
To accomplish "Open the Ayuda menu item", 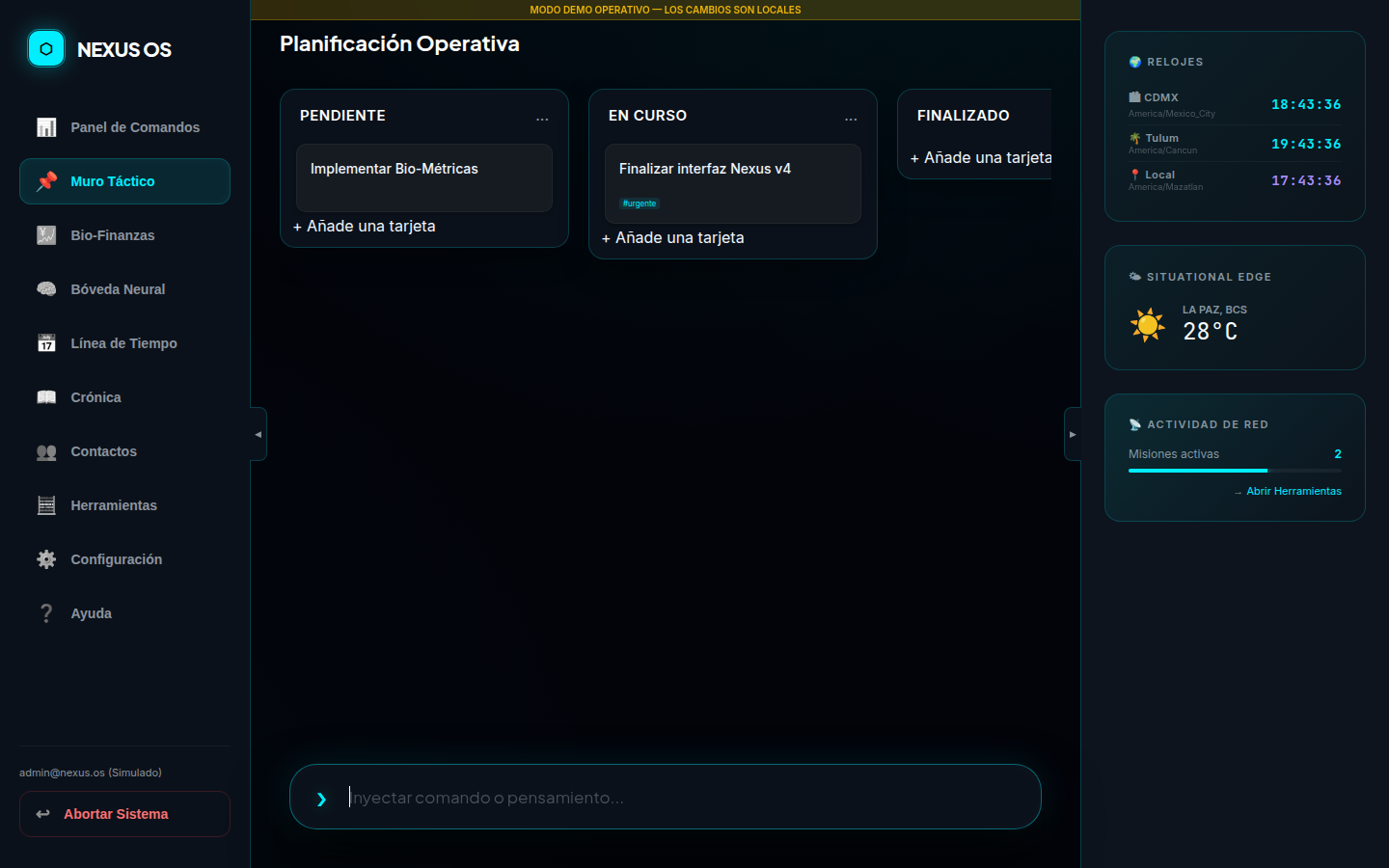I will [x=92, y=613].
